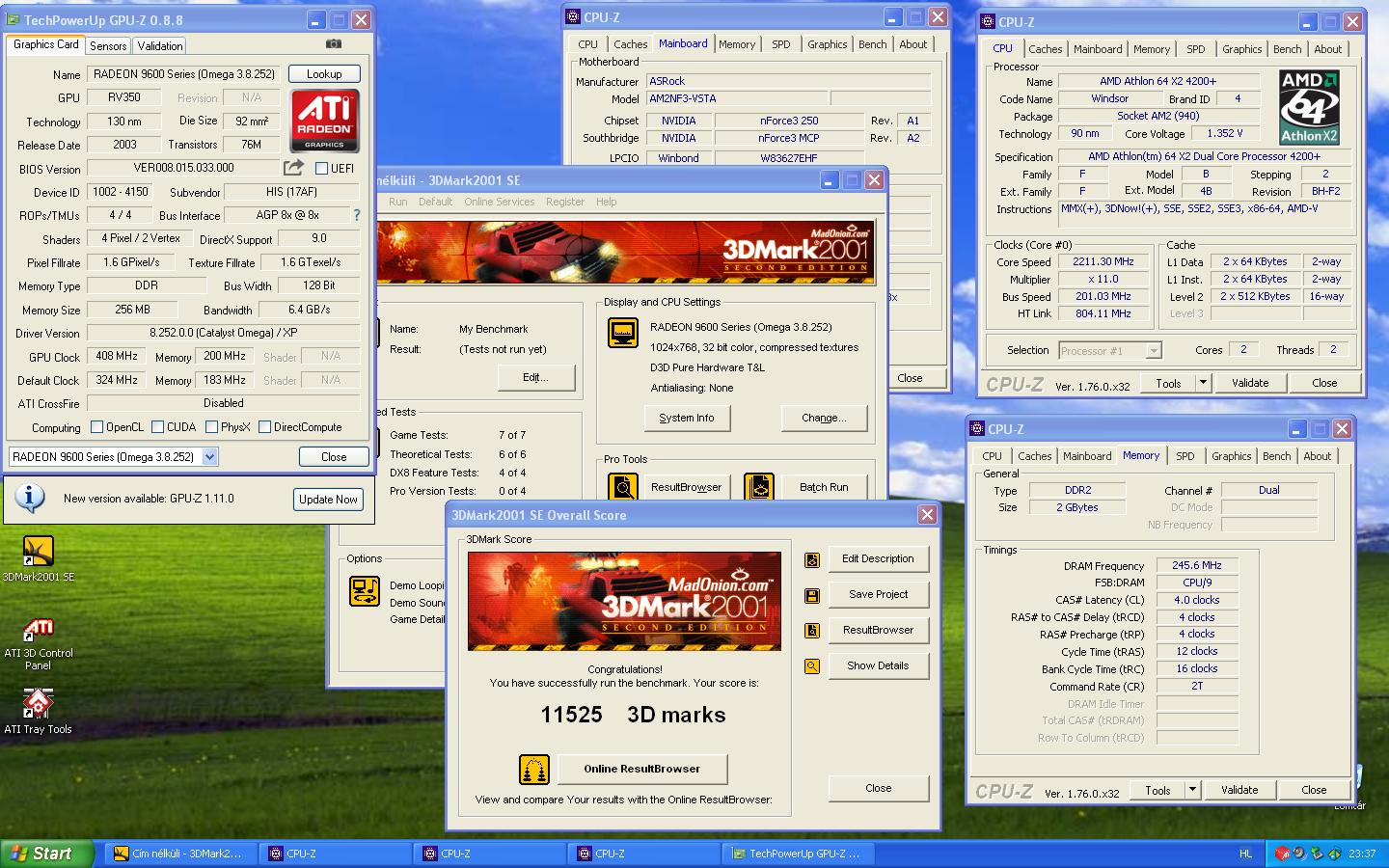
Task: Click the Edit... benchmark name button
Action: point(536,377)
